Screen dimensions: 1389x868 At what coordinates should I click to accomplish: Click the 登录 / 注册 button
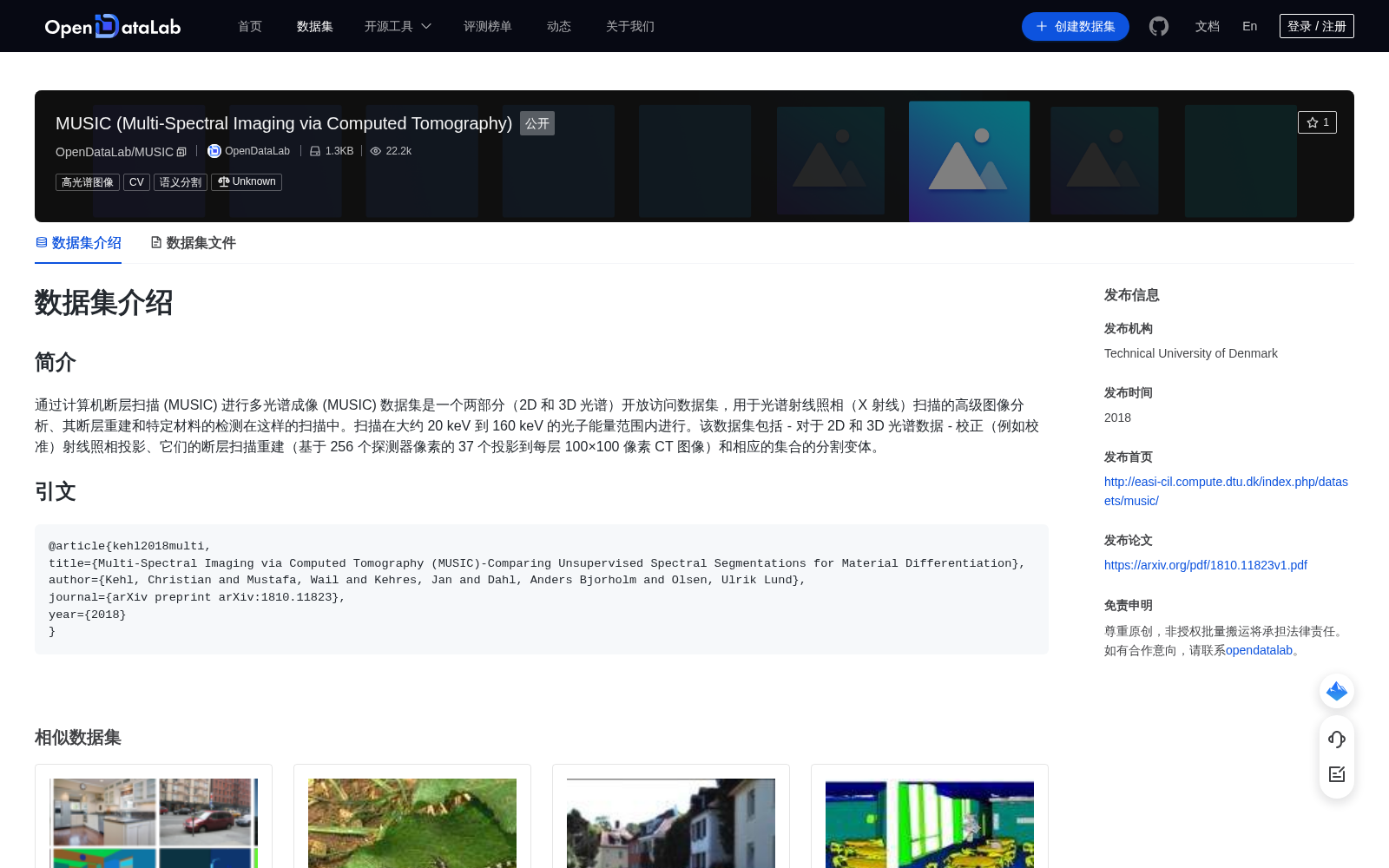tap(1317, 26)
